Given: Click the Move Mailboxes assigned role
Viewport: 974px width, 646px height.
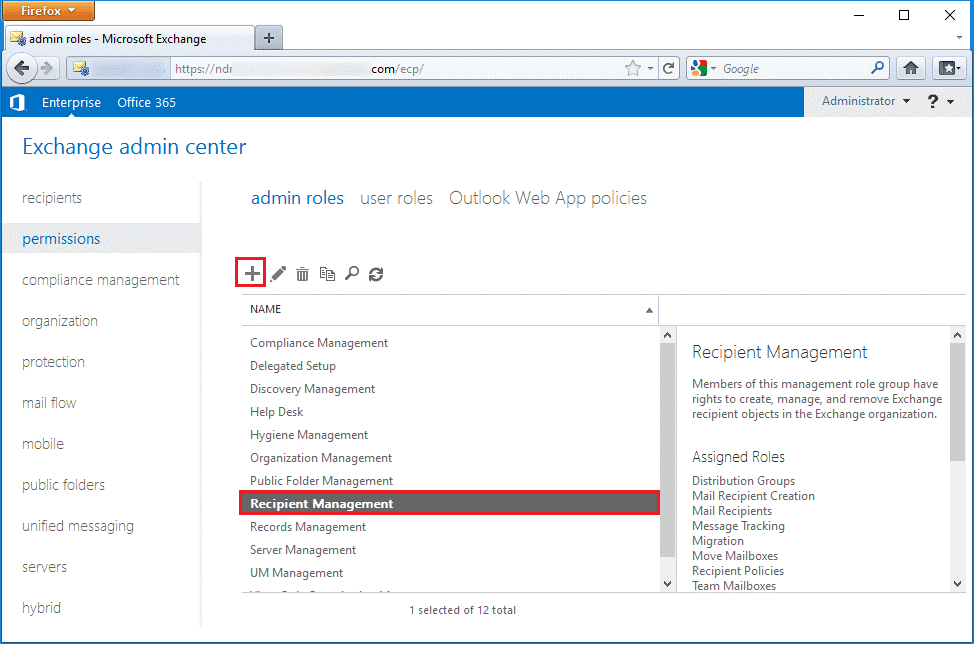Looking at the screenshot, I should point(735,556).
